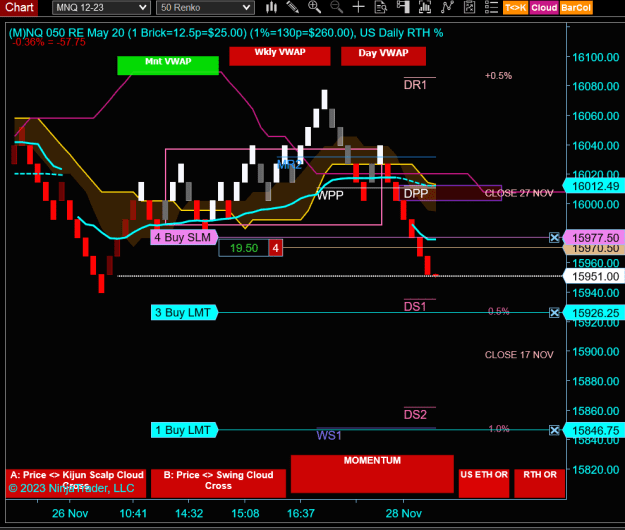Click the CLOSE 27 NOV label
Screen dimensions: 625x530
[519, 193]
